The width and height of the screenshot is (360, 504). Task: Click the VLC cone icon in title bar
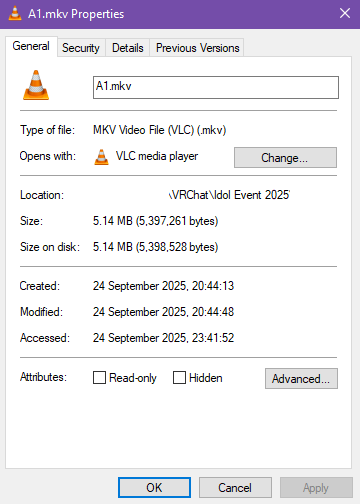(14, 14)
